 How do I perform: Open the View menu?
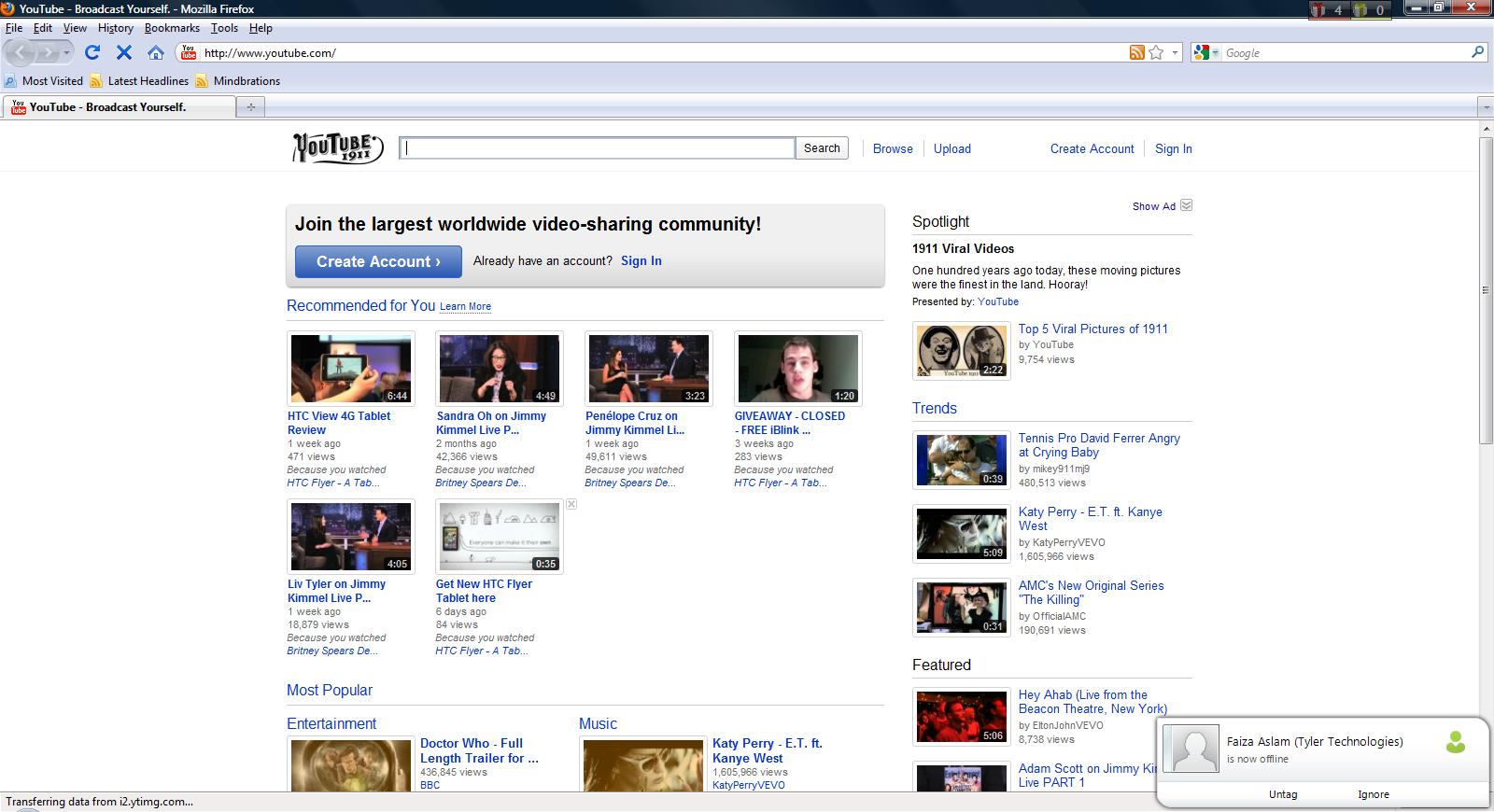(75, 28)
